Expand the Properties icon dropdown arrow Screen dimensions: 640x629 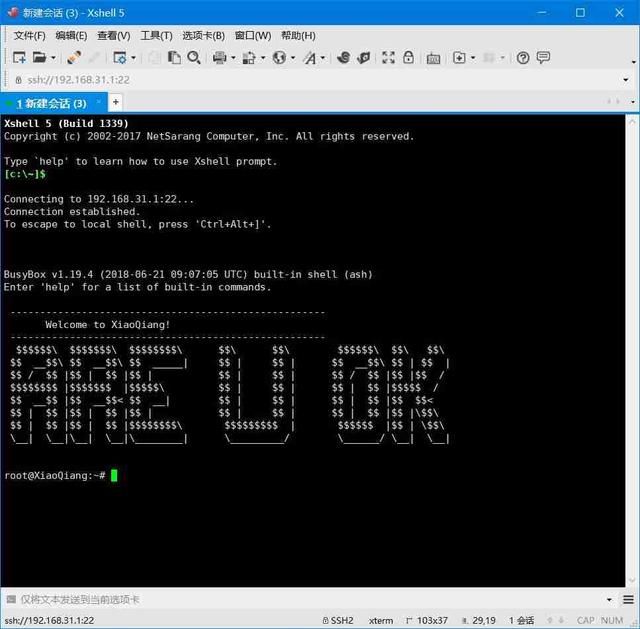[x=133, y=58]
